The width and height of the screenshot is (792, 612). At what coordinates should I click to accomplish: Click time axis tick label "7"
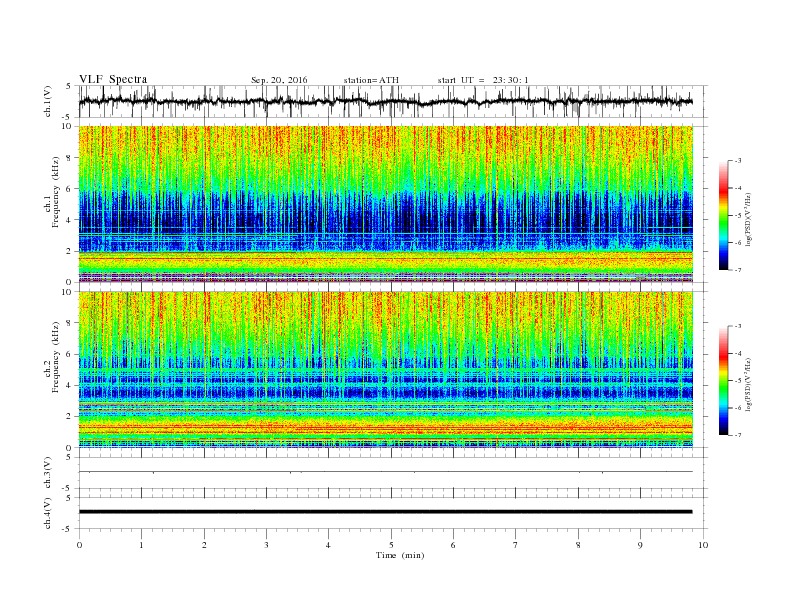point(516,545)
